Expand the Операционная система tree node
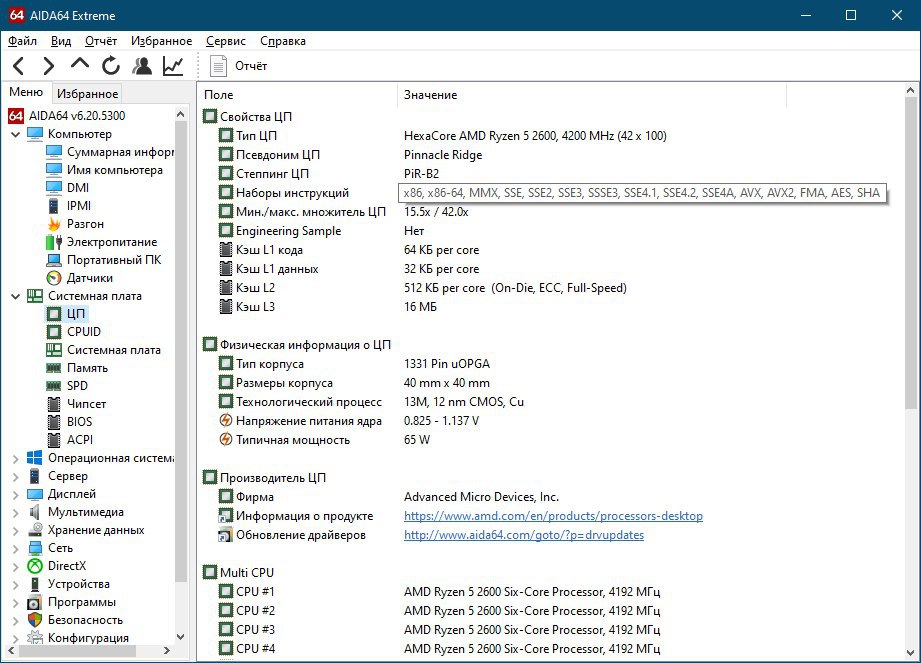Screen dimensions: 921x663 (x=16, y=459)
